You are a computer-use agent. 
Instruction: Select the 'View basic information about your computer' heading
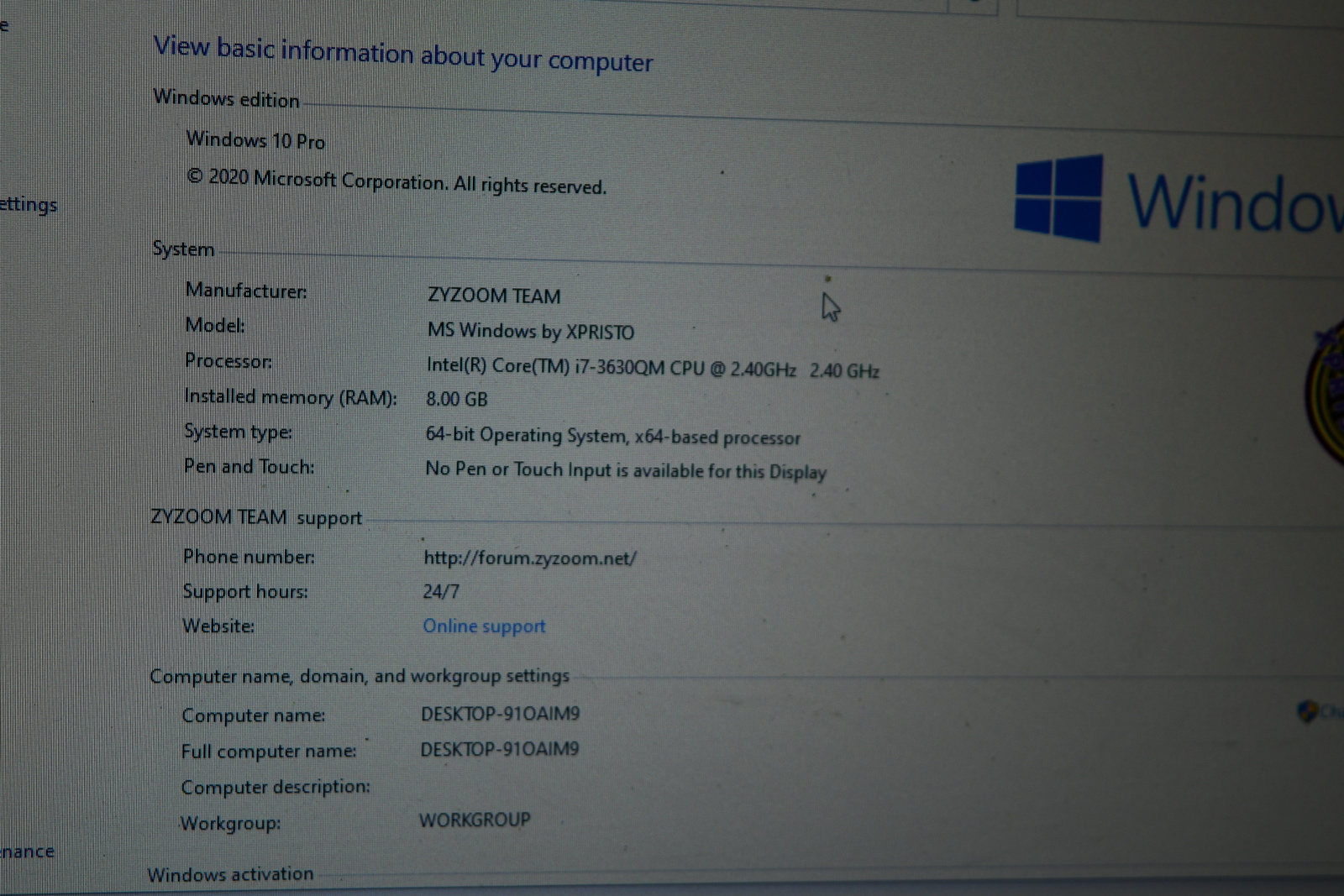pyautogui.click(x=403, y=54)
